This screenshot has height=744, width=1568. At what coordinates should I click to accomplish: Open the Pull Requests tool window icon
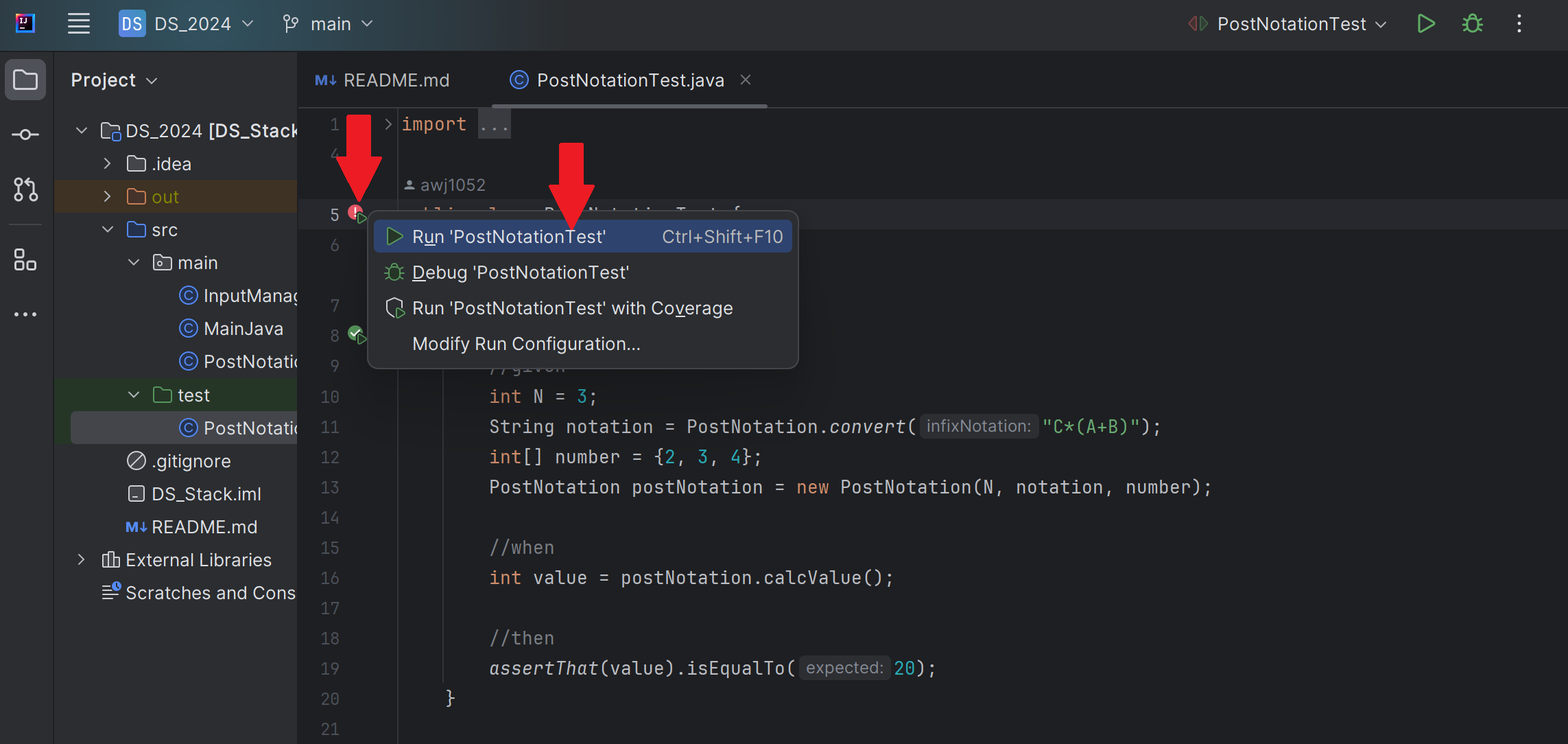point(25,189)
